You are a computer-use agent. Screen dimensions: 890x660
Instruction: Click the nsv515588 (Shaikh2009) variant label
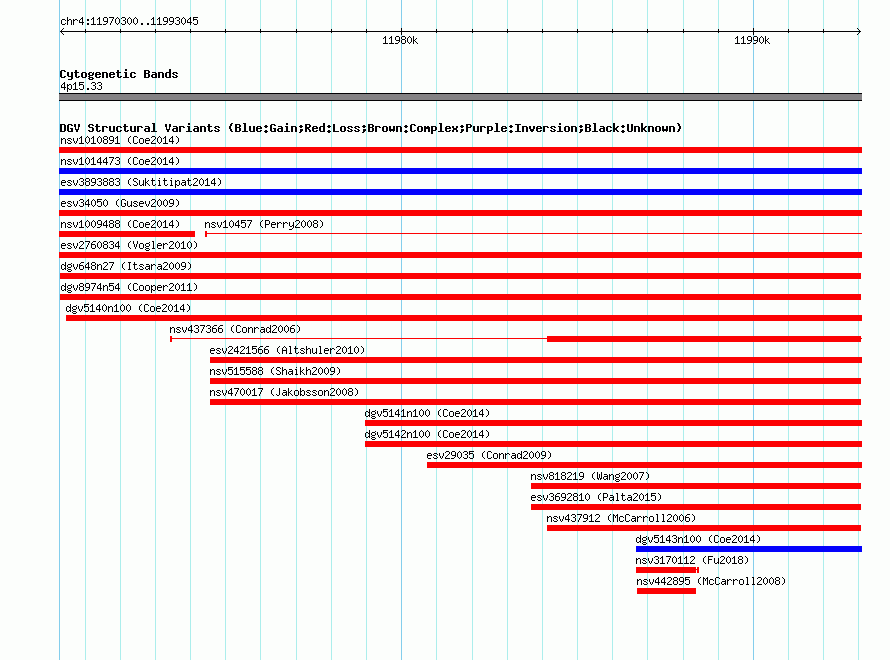tap(275, 371)
